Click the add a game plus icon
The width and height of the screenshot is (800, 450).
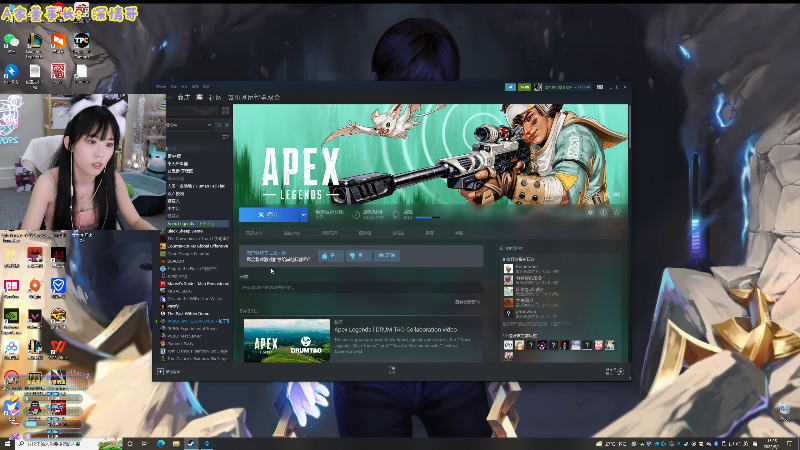160,372
